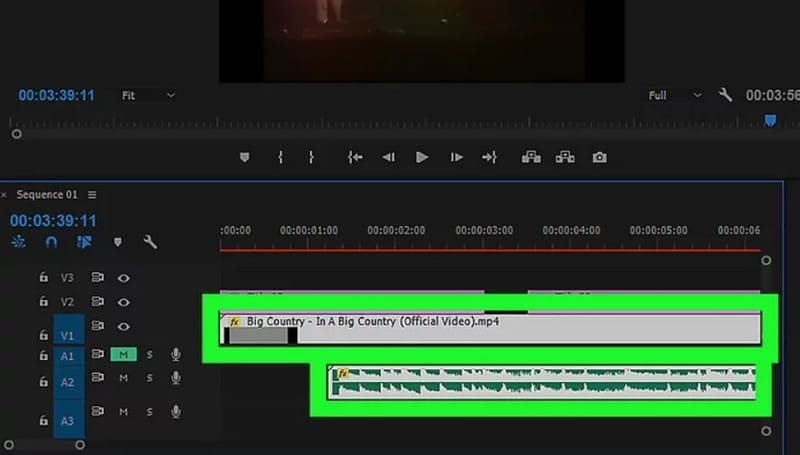
Task: Open the Fit zoom level dropdown
Action: click(148, 95)
